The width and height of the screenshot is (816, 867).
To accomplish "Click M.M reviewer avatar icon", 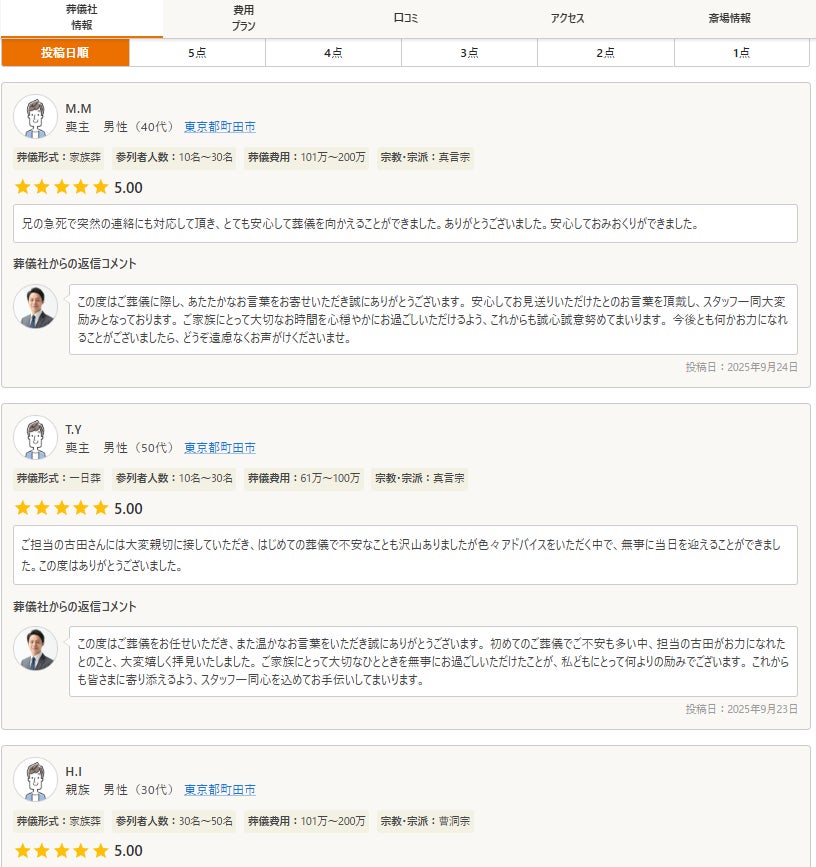I will point(35,117).
